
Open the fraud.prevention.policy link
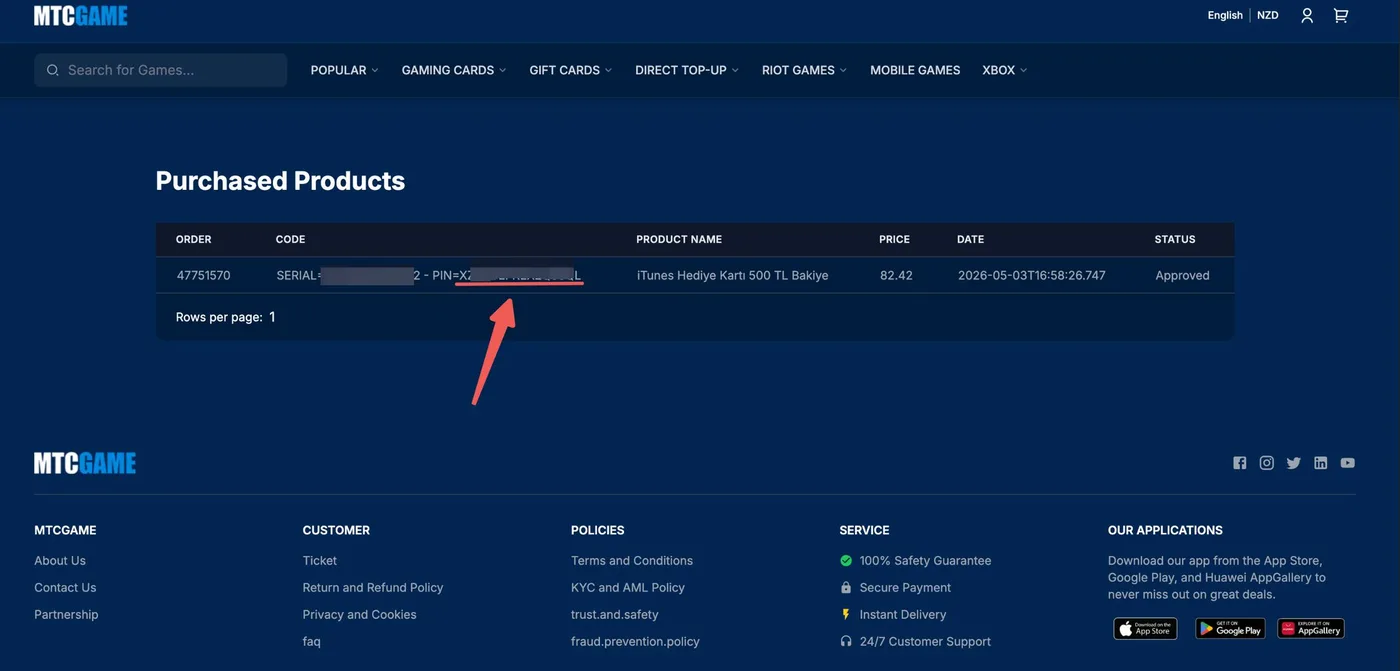pyautogui.click(x=635, y=642)
